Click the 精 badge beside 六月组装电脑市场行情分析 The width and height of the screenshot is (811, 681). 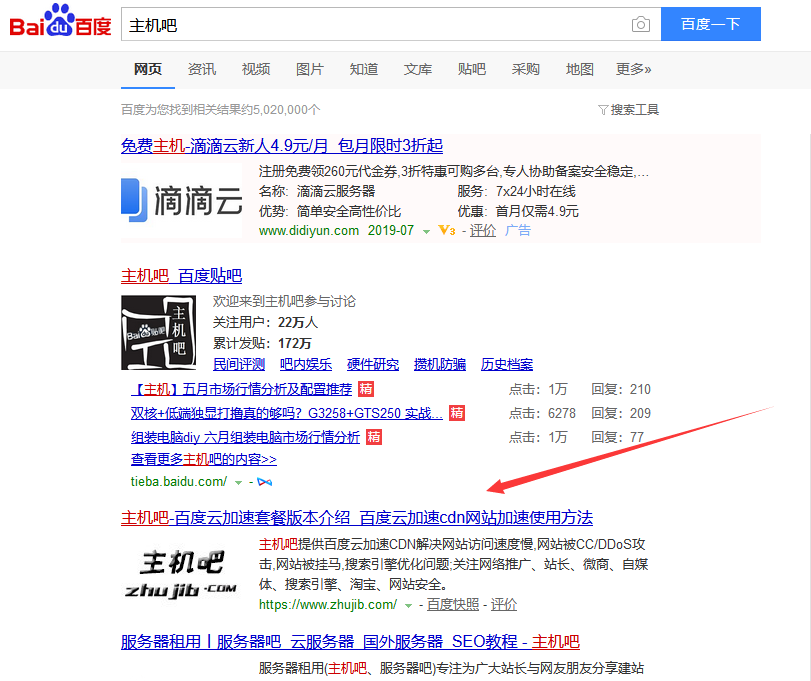(x=374, y=437)
